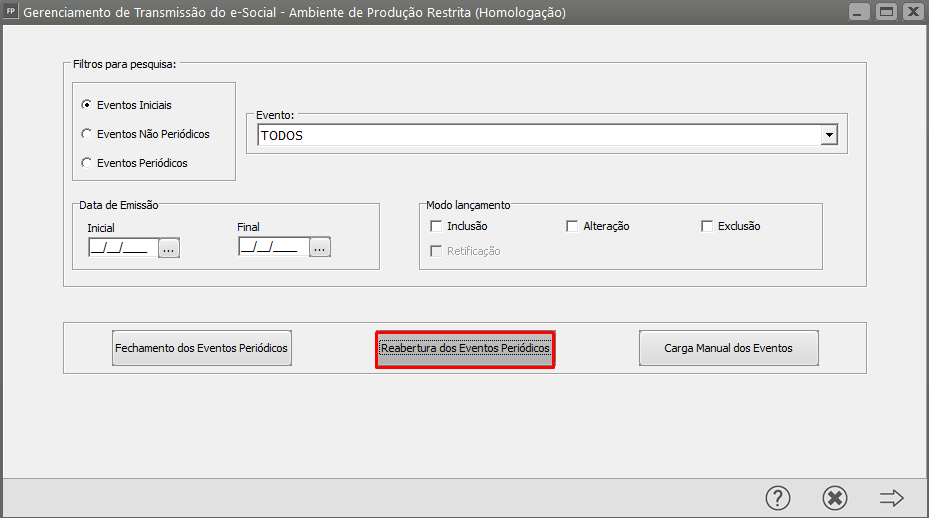Click the help question mark icon
The width and height of the screenshot is (929, 518).
778,497
